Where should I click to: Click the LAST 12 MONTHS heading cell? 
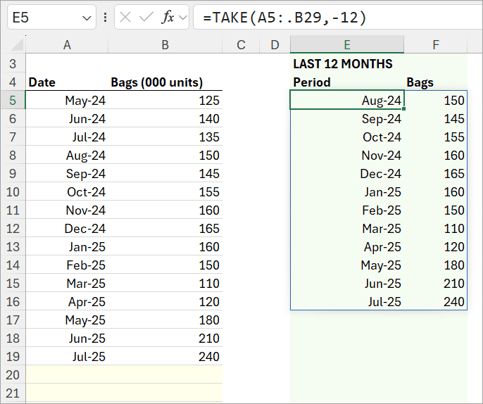(x=347, y=64)
